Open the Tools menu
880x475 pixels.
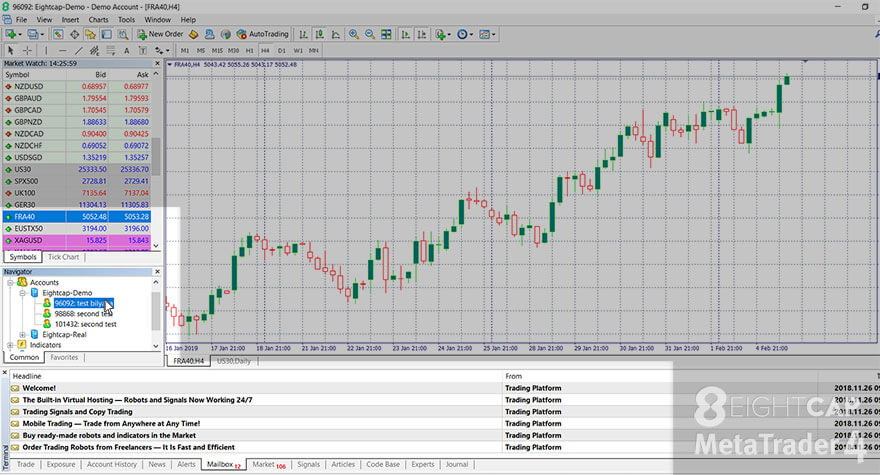click(126, 20)
